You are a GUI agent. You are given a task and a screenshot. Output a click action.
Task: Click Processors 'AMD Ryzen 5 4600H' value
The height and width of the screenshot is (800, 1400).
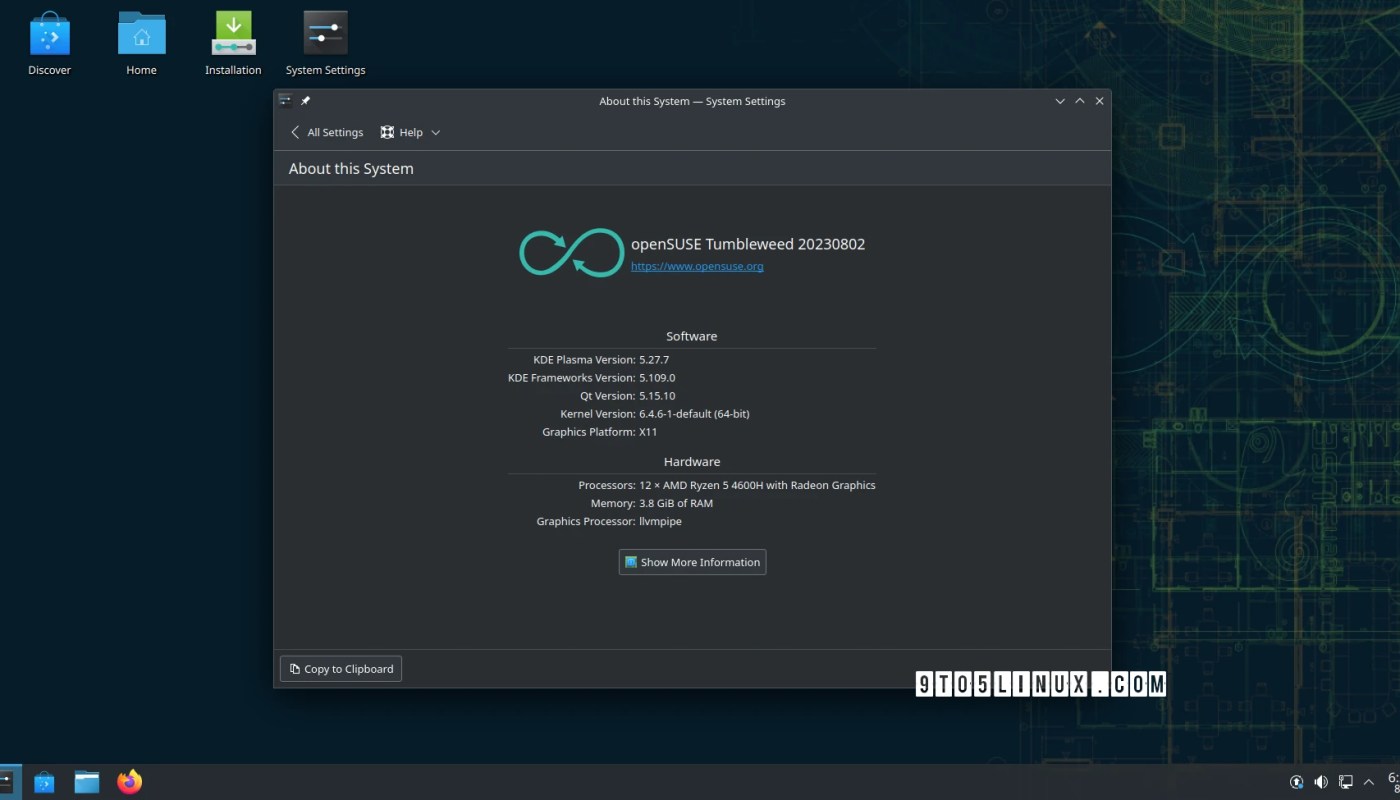(757, 486)
